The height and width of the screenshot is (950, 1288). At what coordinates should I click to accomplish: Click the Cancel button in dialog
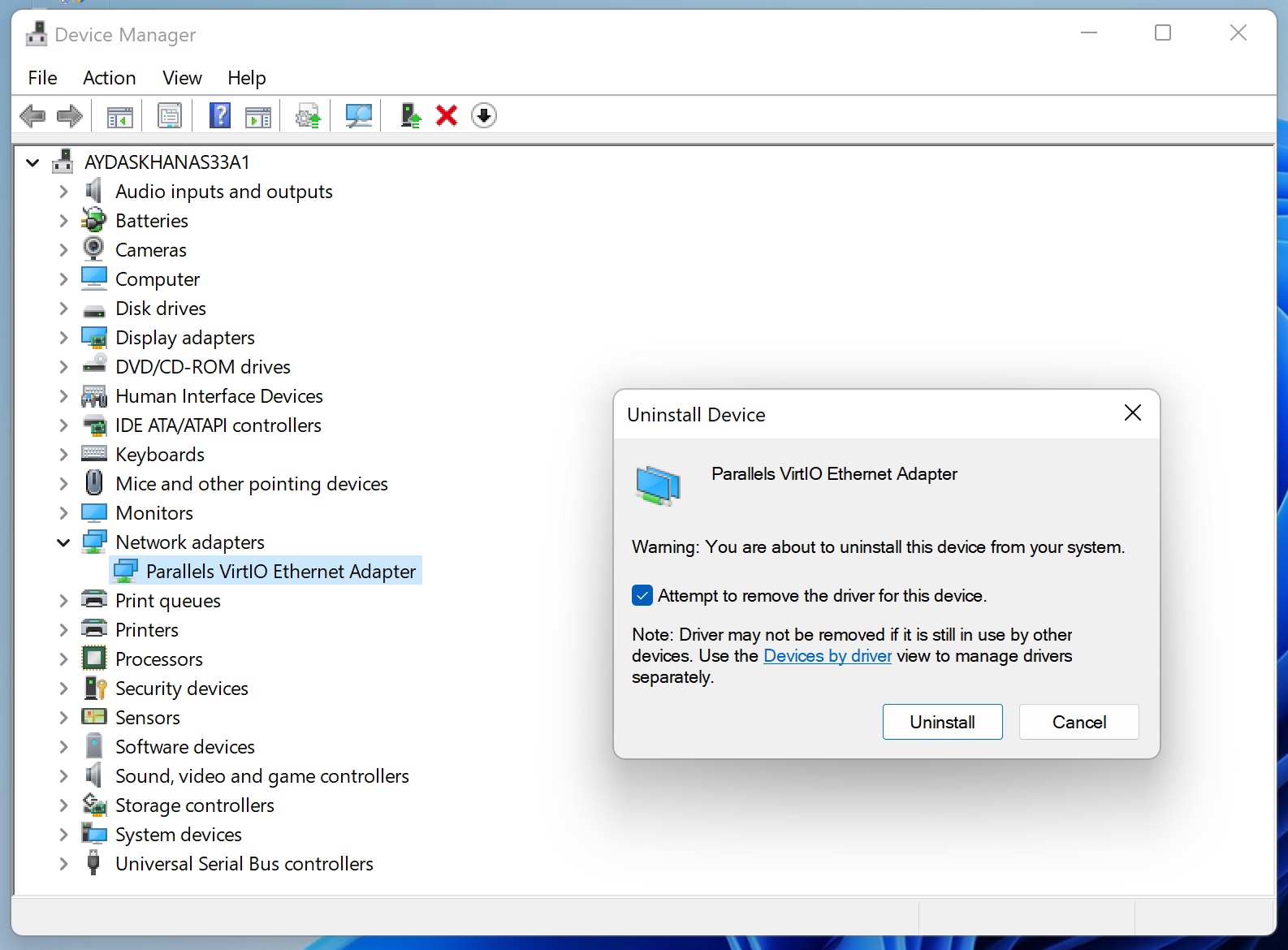click(x=1078, y=722)
